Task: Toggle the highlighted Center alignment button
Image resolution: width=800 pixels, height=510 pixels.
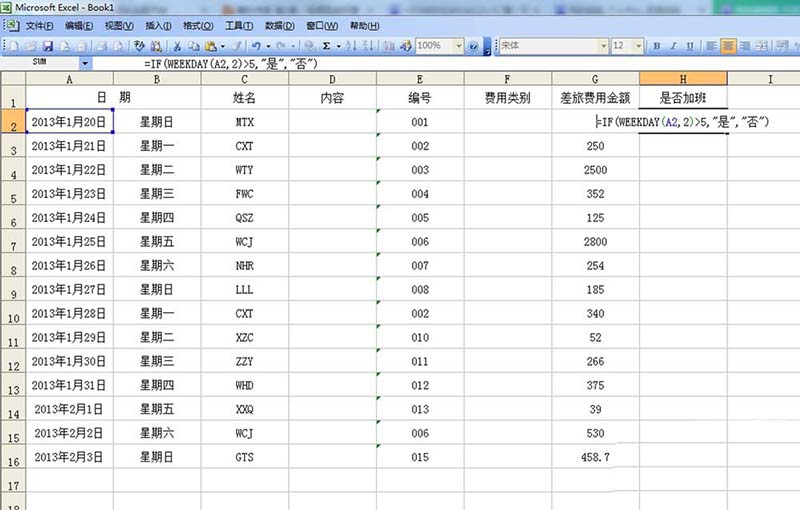Action: 728,46
